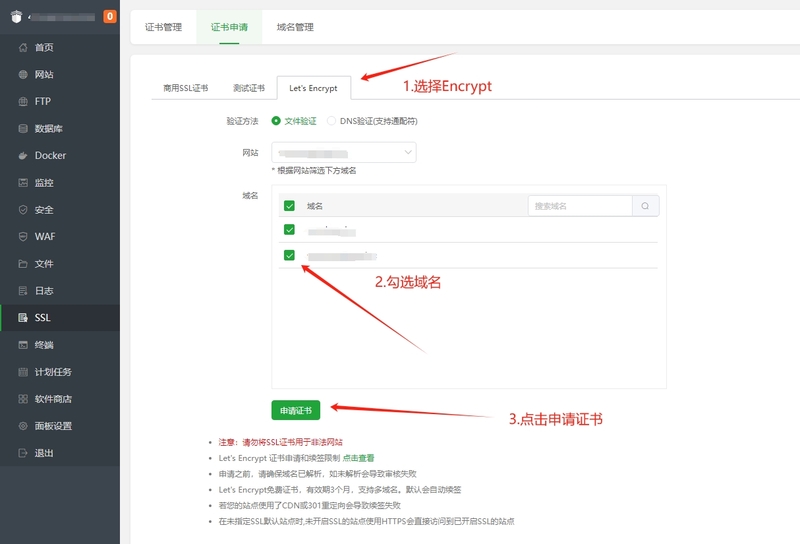Select the 文件验证 radio button
Screen dimensions: 800x544
tap(276, 121)
